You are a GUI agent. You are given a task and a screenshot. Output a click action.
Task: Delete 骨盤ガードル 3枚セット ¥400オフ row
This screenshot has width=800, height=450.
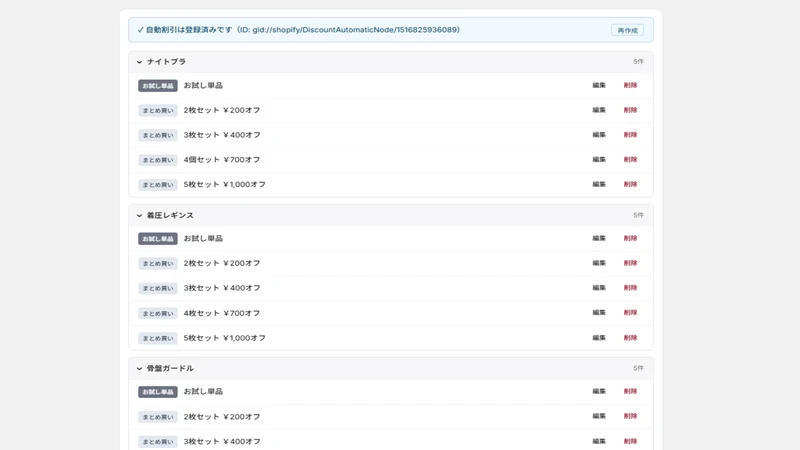pyautogui.click(x=630, y=441)
